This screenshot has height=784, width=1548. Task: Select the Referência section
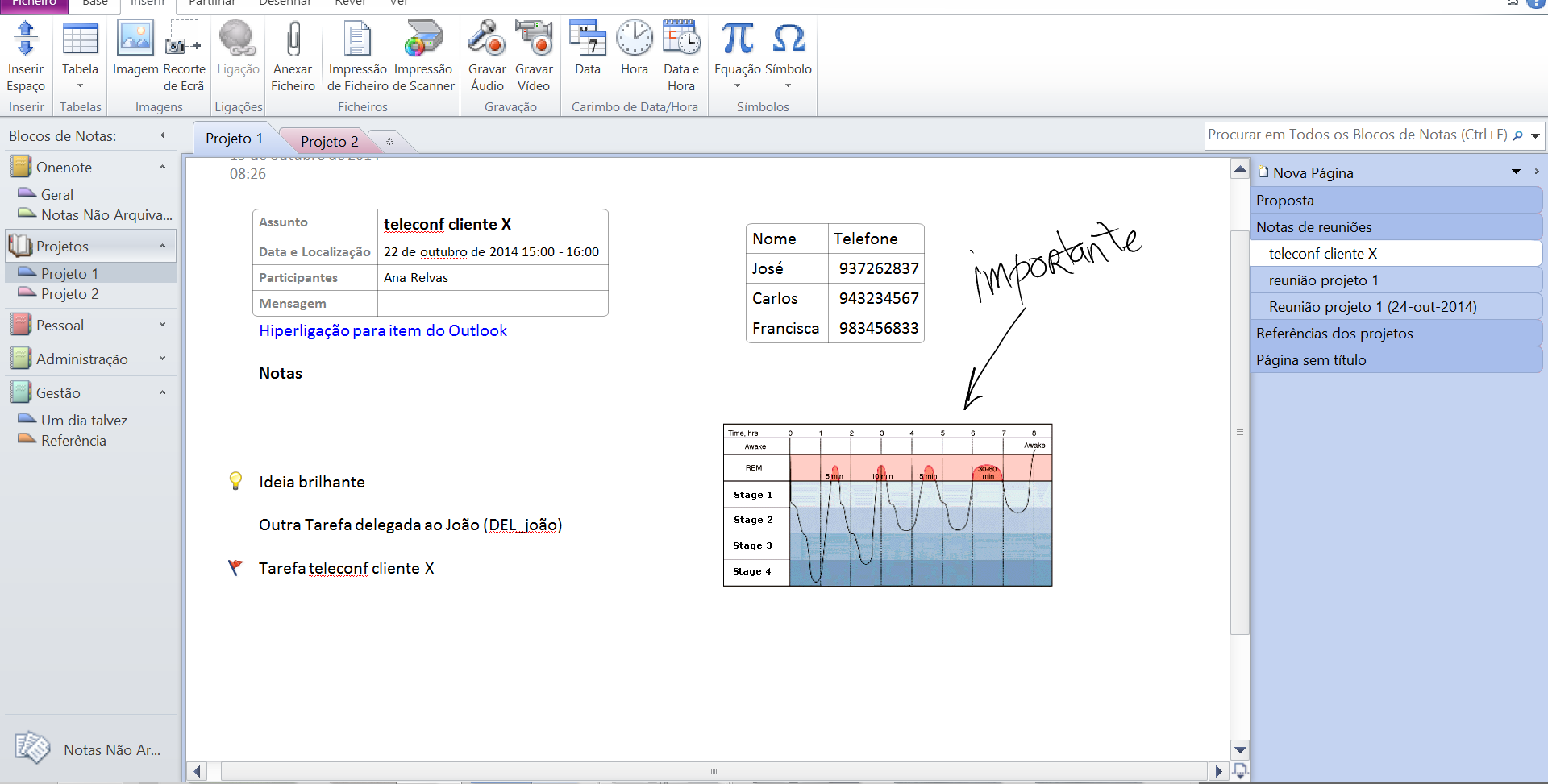point(73,440)
